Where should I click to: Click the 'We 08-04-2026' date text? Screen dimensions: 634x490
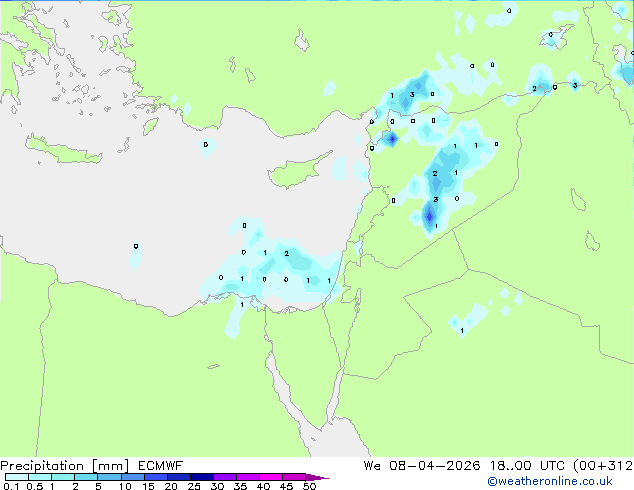click(422, 466)
